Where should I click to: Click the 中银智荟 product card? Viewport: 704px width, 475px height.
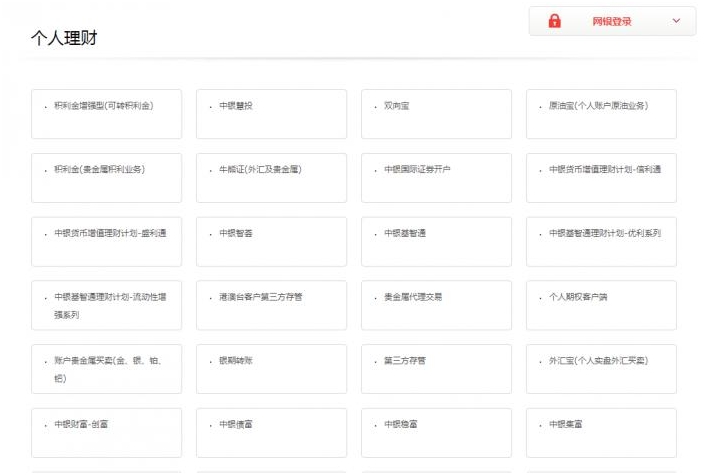[x=237, y=234]
